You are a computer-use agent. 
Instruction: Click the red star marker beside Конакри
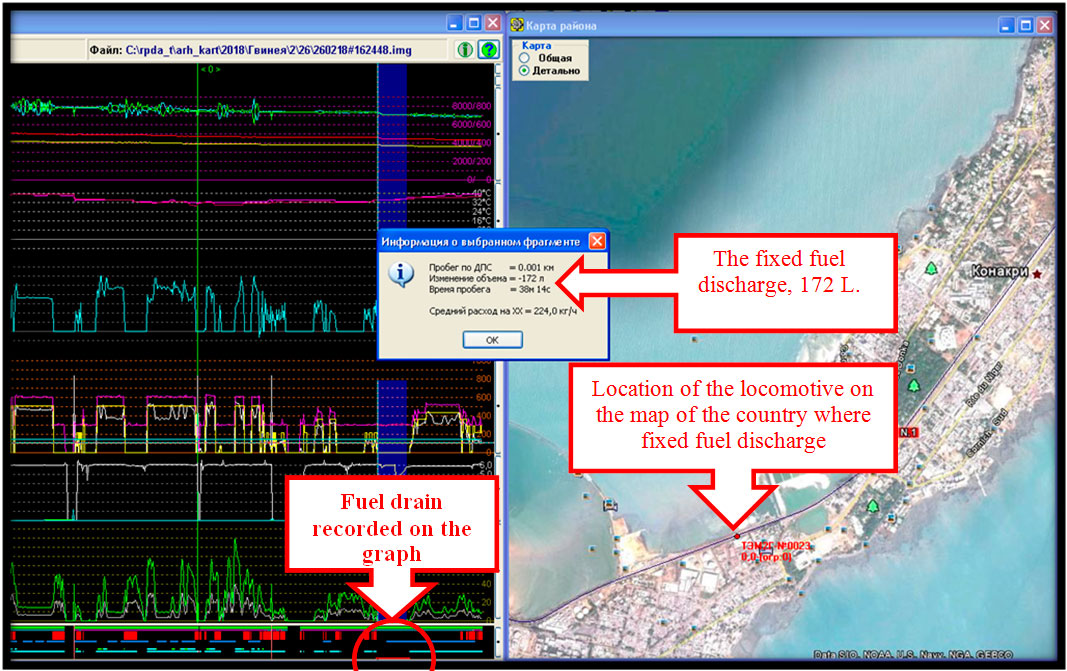(1038, 272)
